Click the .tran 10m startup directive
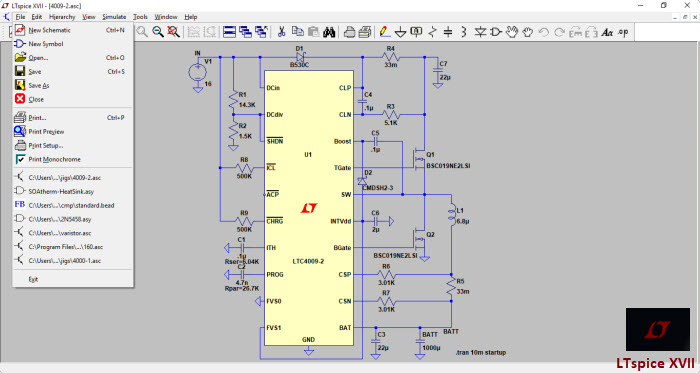The image size is (700, 373). [x=480, y=352]
